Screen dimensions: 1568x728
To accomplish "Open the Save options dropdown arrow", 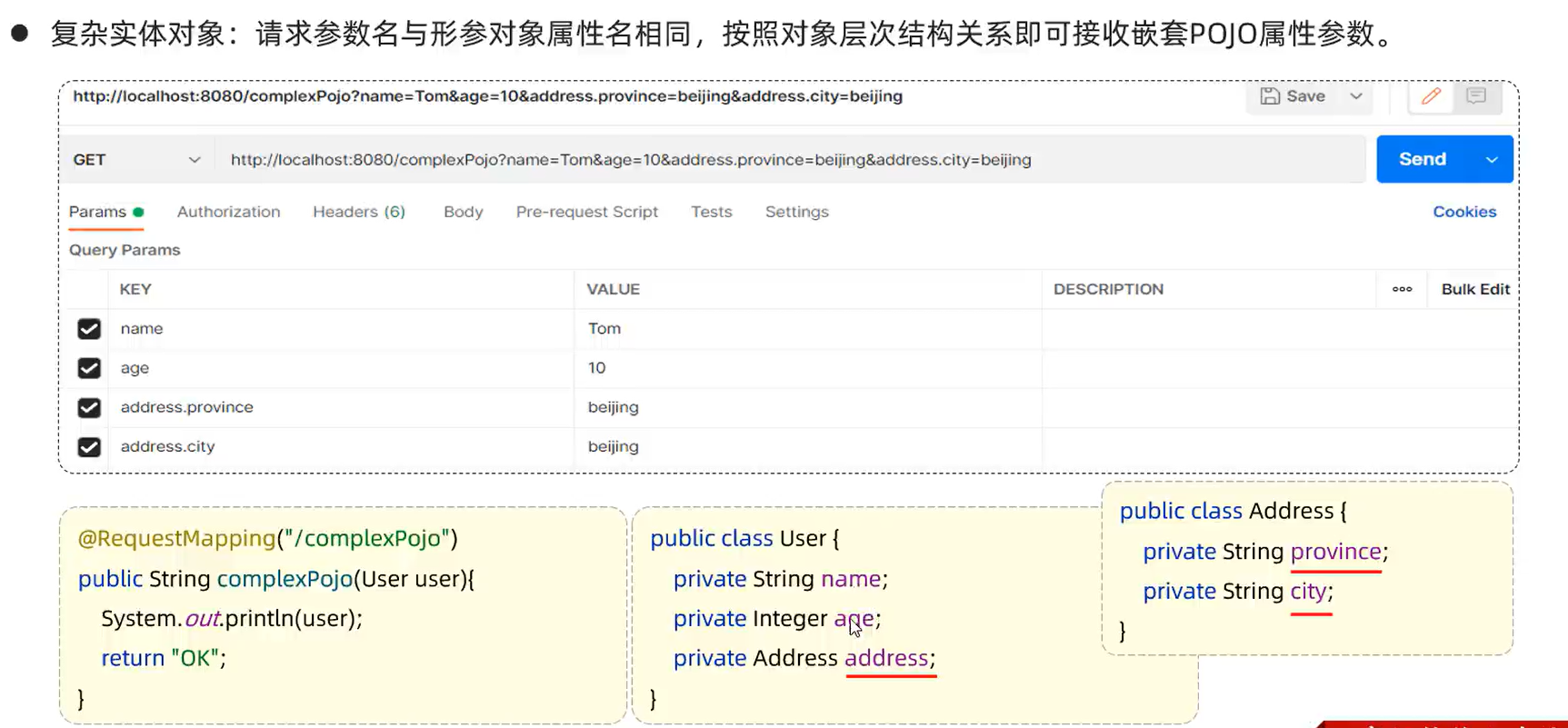I will coord(1356,96).
